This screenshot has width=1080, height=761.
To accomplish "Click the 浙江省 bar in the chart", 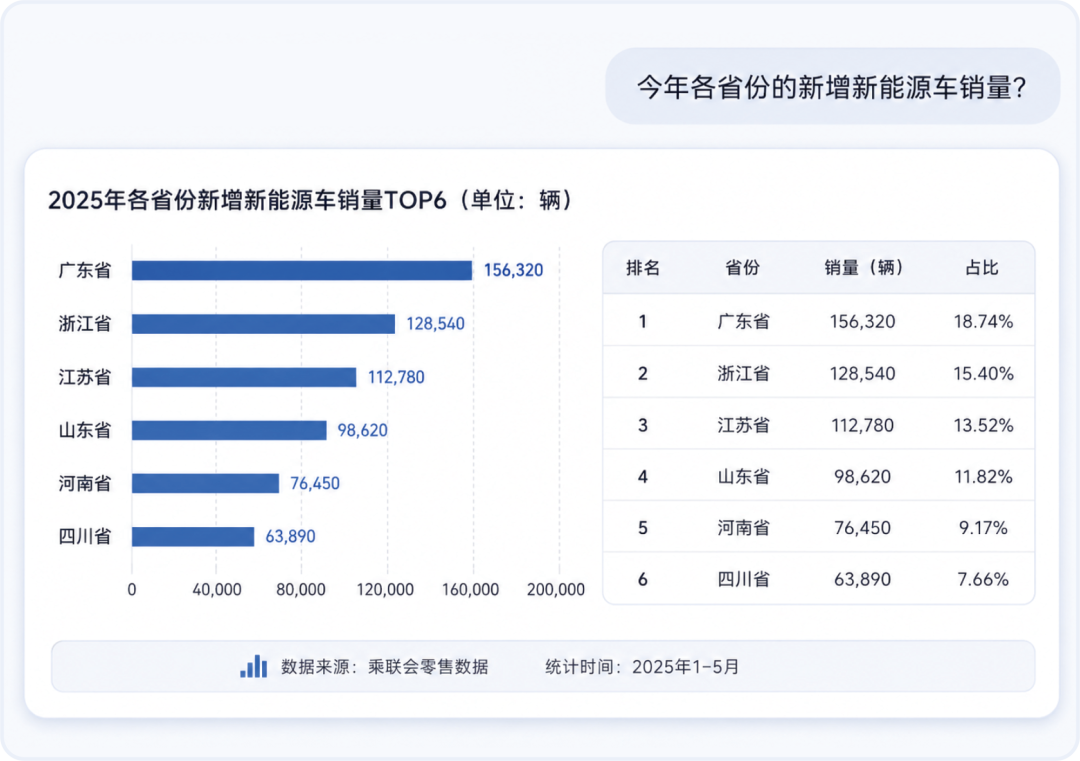I will [263, 324].
